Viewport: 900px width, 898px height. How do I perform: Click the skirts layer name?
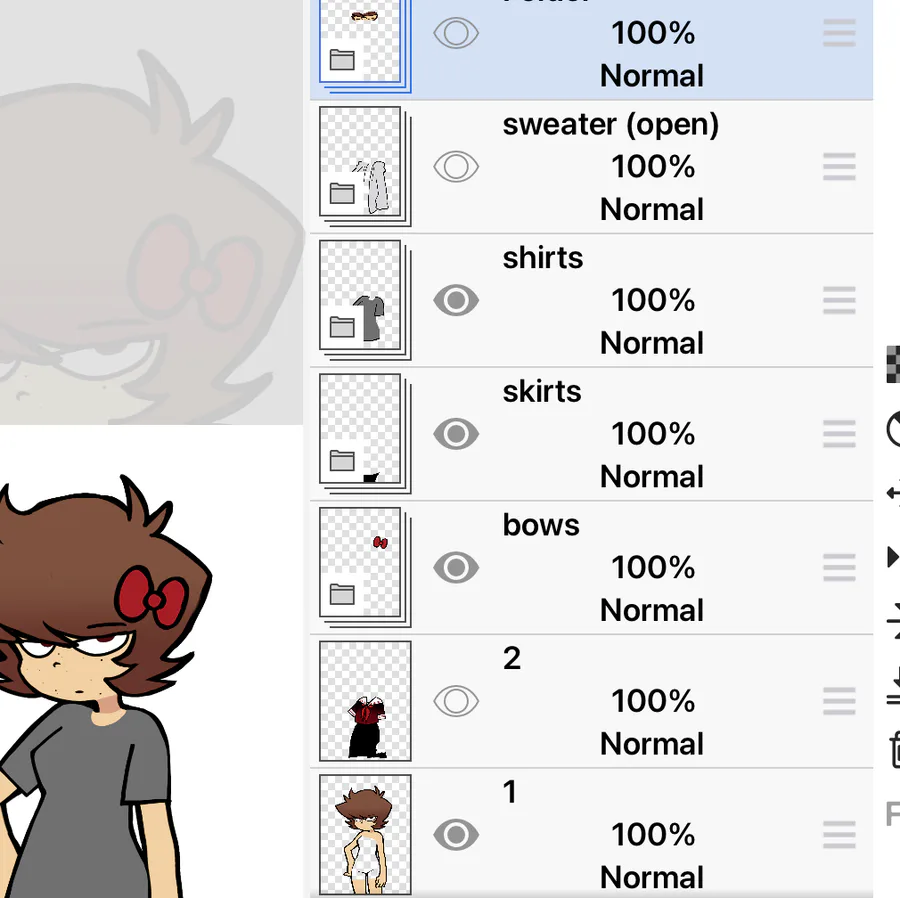542,391
